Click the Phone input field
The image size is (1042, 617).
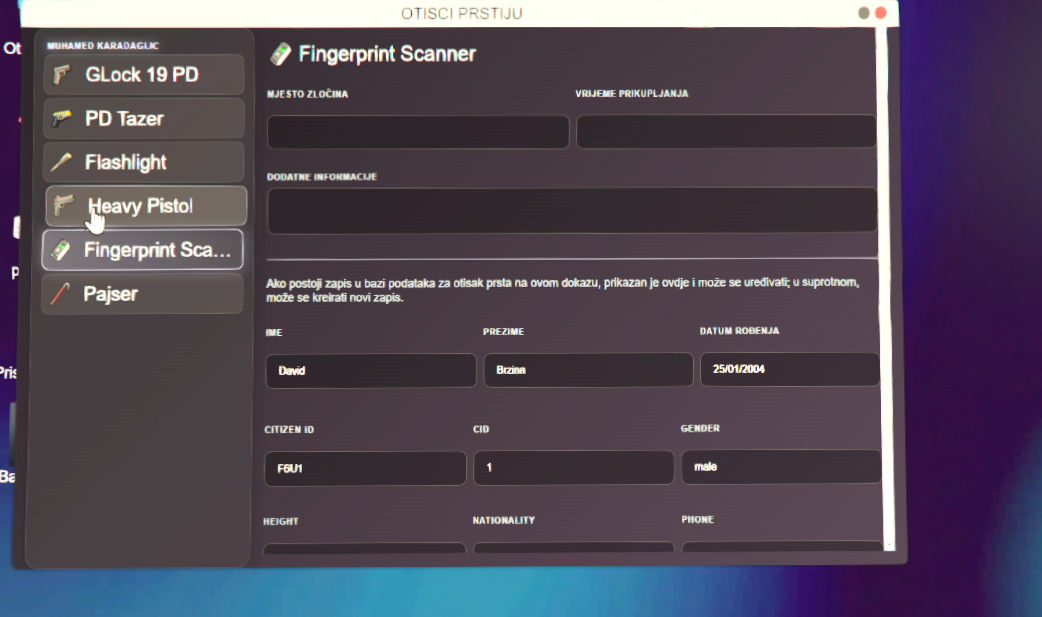[782, 547]
